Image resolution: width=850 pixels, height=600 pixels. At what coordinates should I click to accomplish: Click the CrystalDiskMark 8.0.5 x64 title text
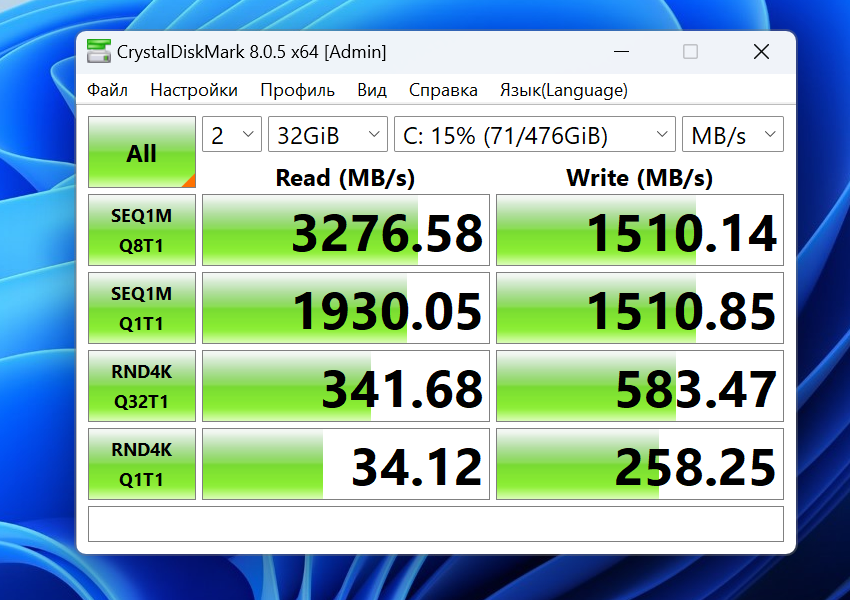[252, 52]
